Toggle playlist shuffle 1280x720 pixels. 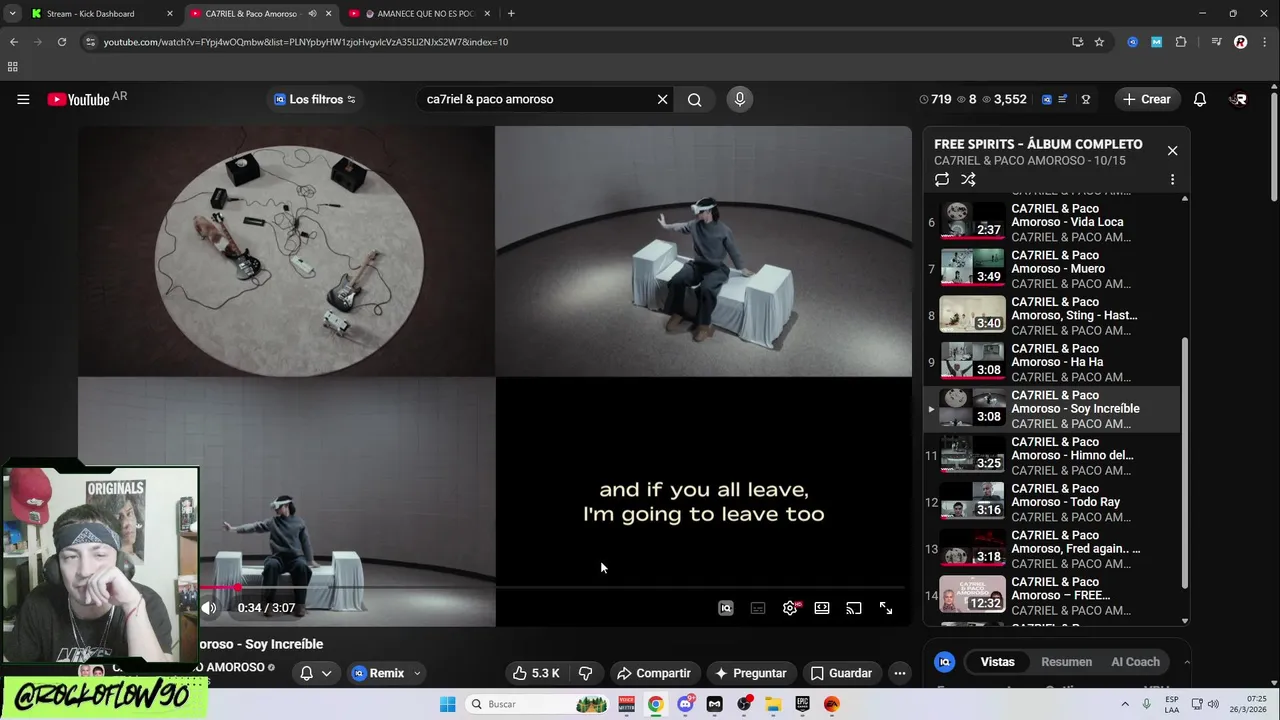click(968, 180)
